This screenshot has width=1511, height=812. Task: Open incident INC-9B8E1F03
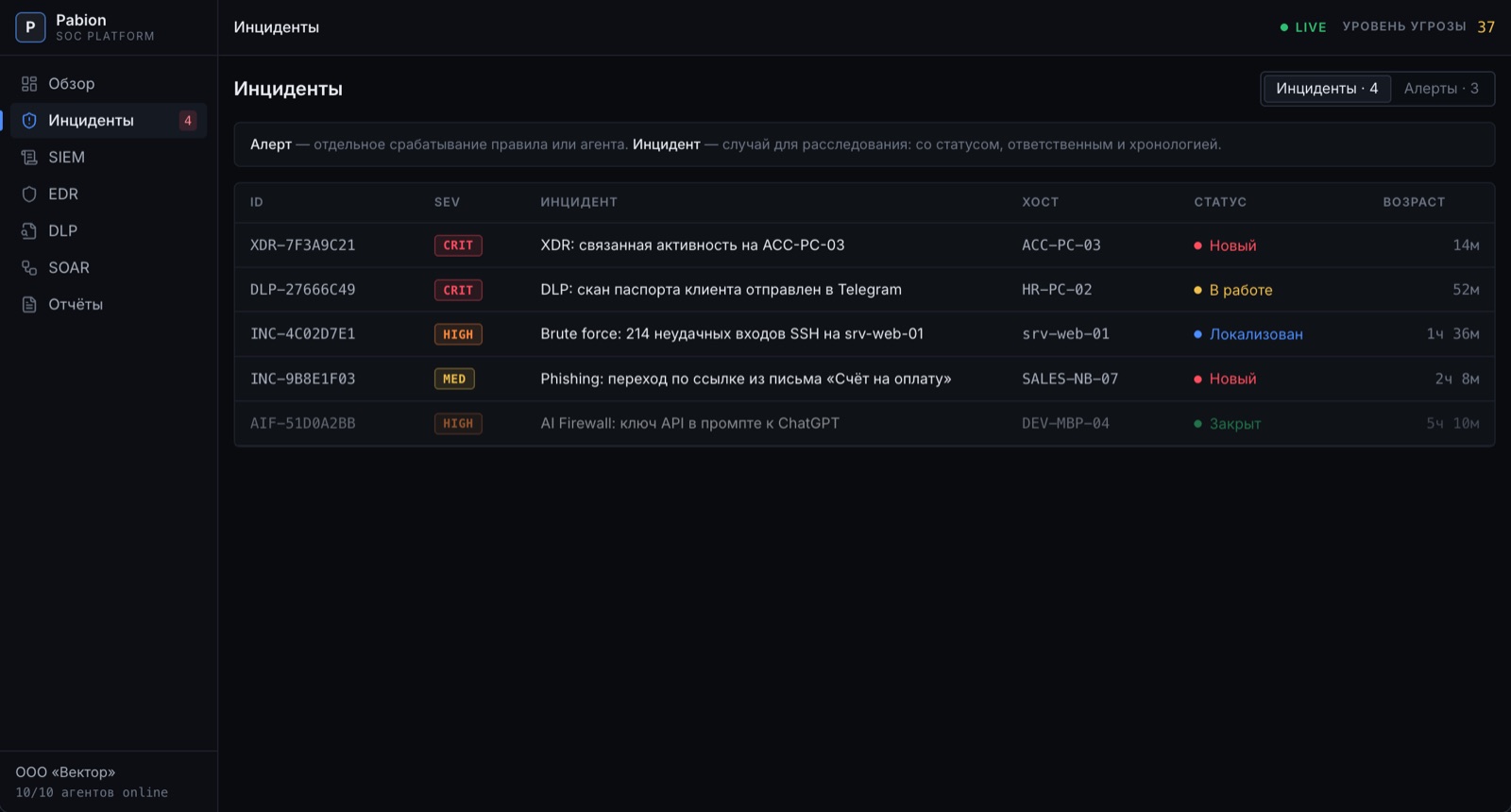(x=864, y=379)
